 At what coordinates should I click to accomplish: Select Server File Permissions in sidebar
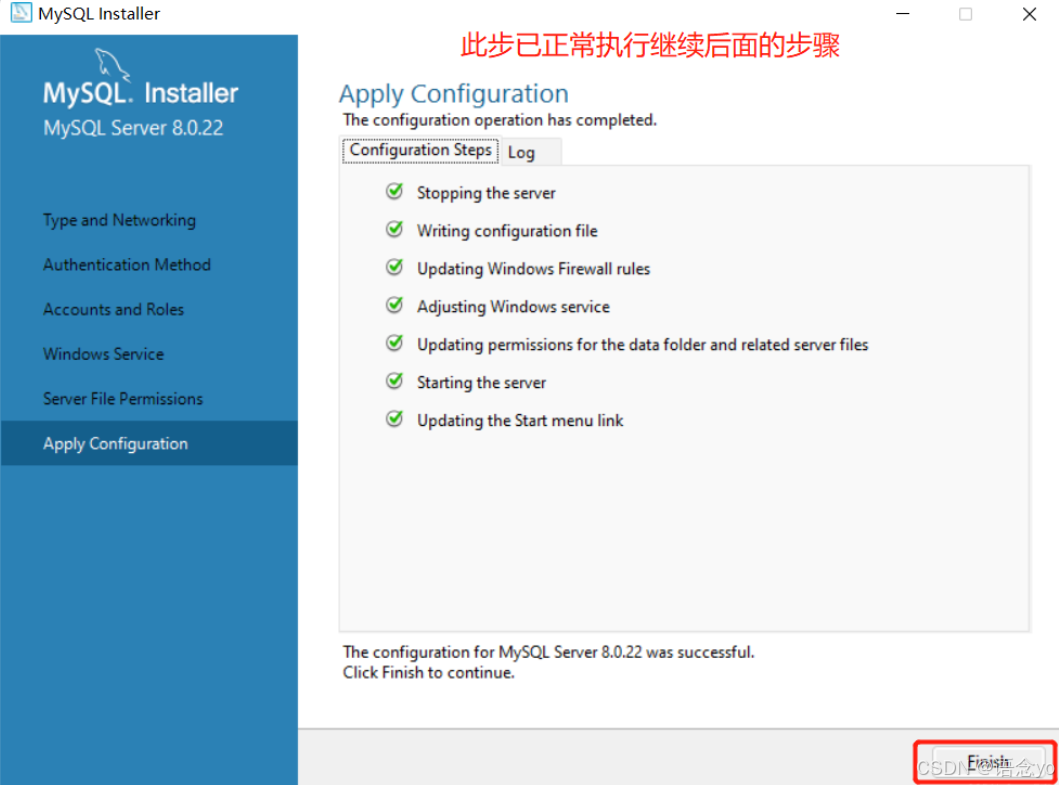[x=123, y=399]
